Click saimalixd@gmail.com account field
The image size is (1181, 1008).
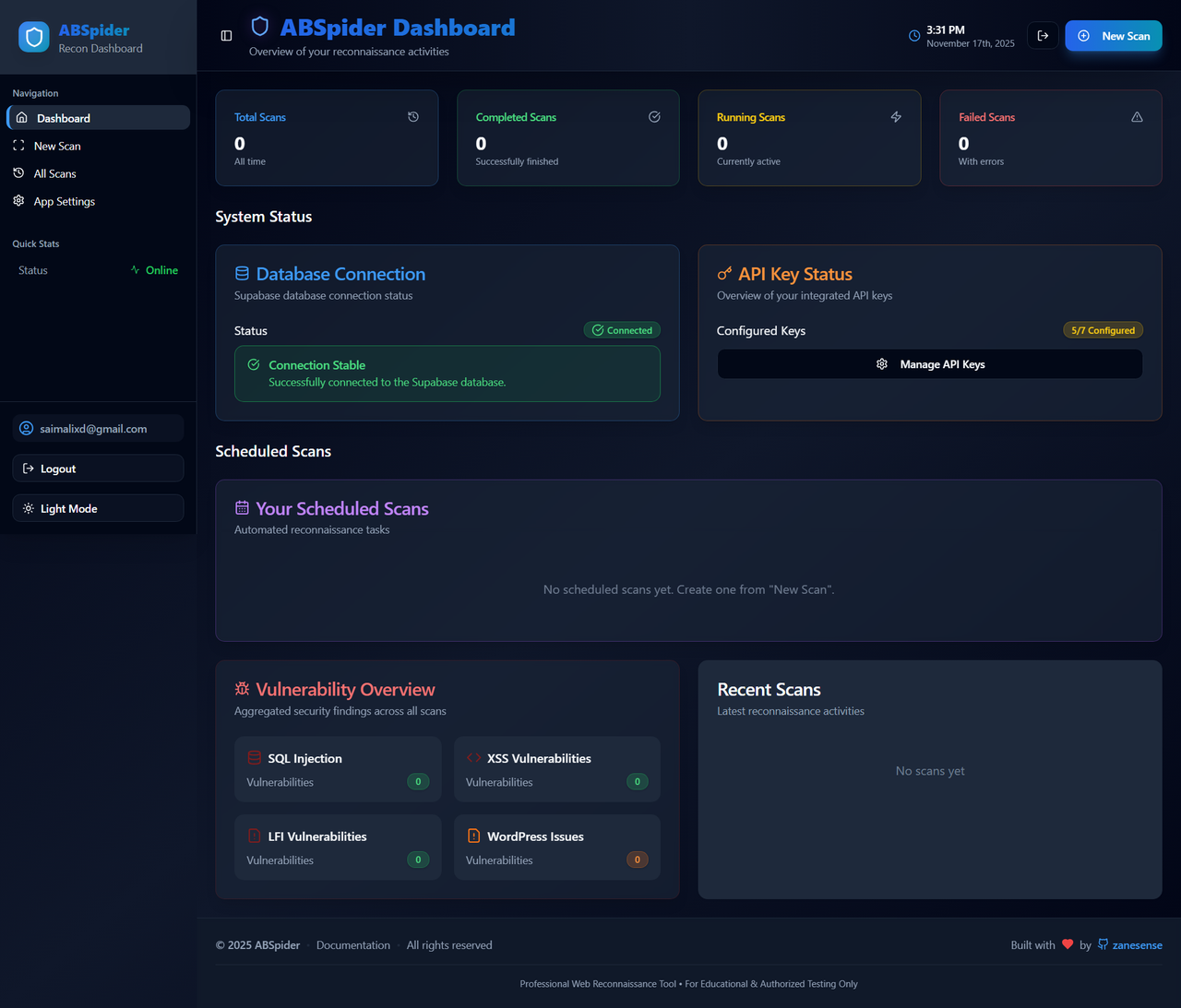click(98, 429)
